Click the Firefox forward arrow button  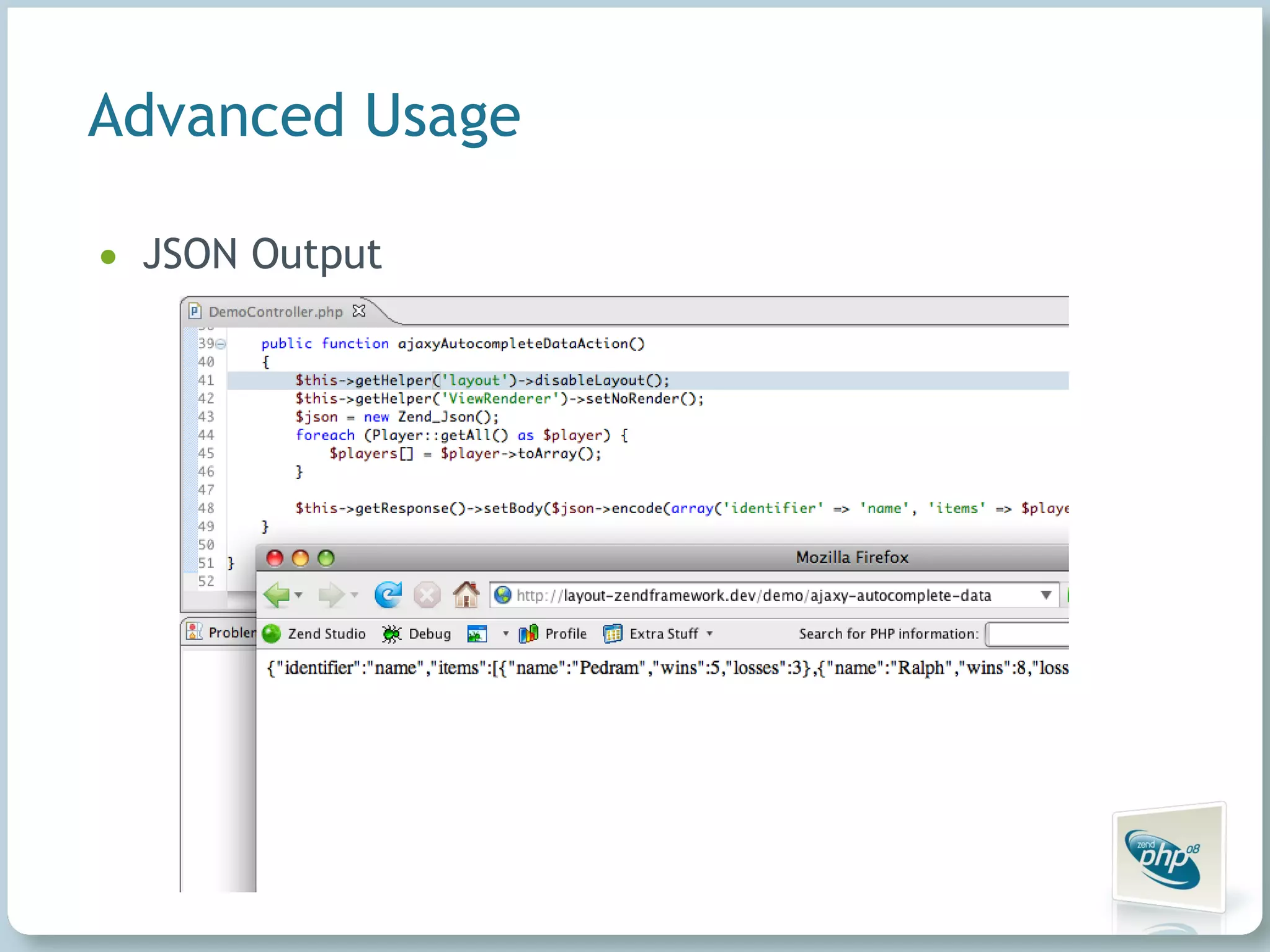(x=331, y=595)
